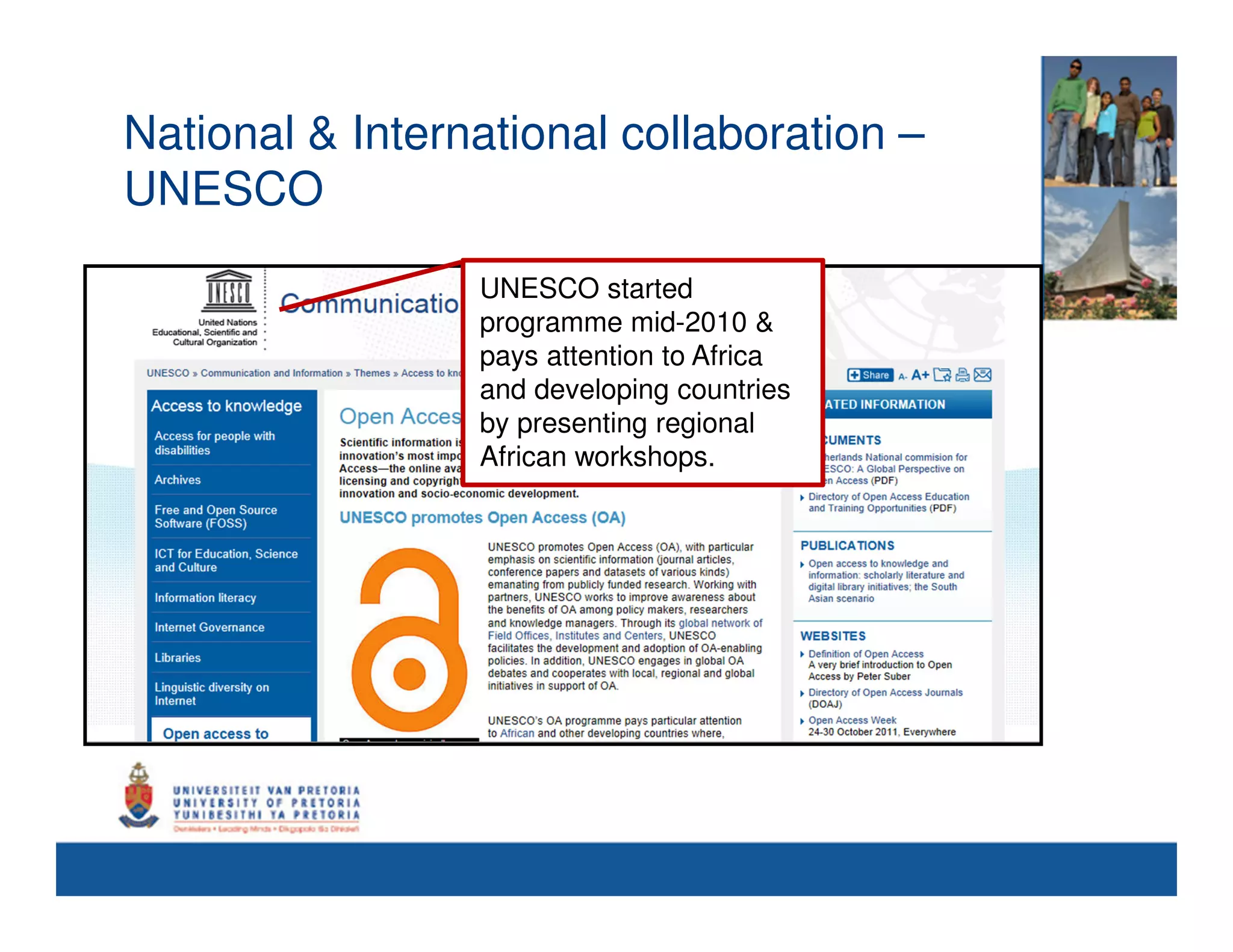Click the email envelope icon
The height and width of the screenshot is (952, 1233).
pyautogui.click(x=983, y=375)
